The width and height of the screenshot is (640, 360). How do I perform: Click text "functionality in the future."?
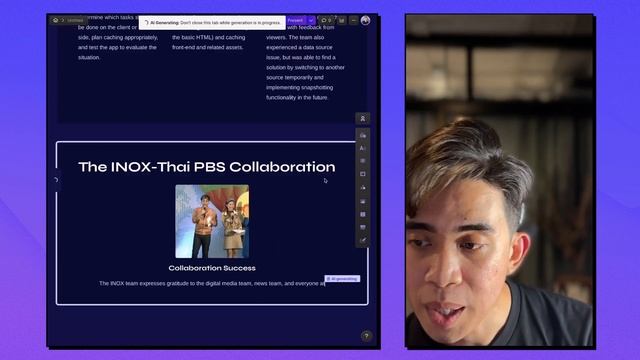(297, 98)
